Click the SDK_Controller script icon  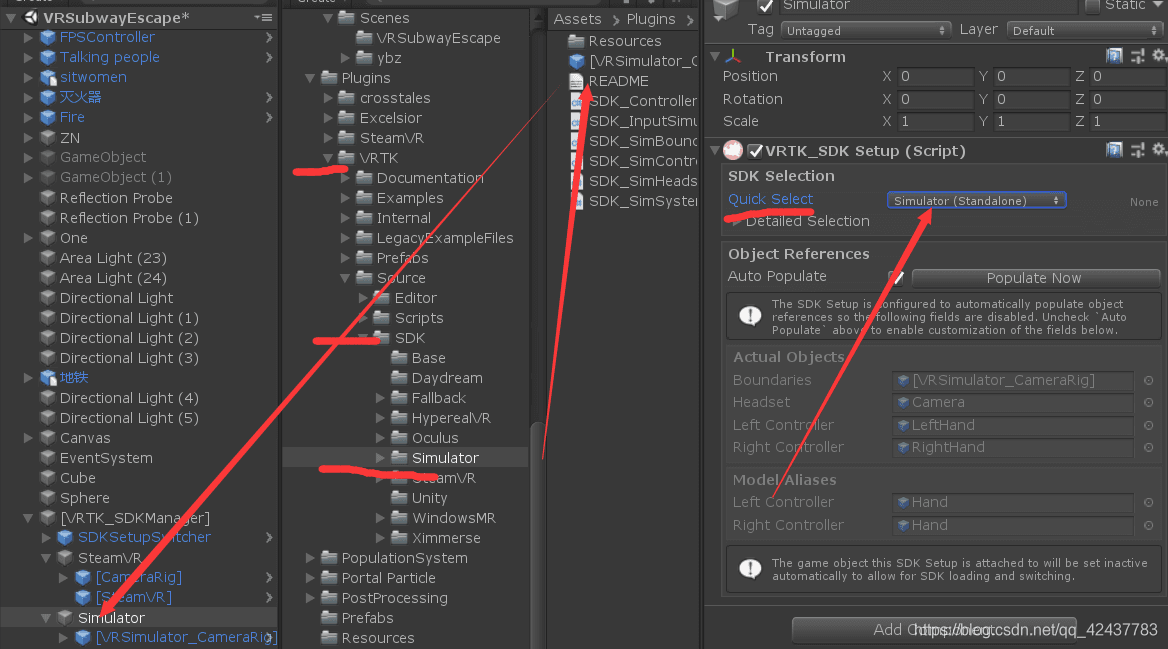pos(577,101)
